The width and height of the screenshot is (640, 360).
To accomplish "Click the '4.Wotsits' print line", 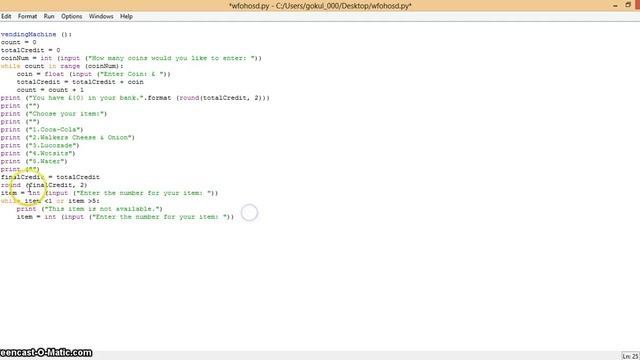I will pyautogui.click(x=38, y=153).
